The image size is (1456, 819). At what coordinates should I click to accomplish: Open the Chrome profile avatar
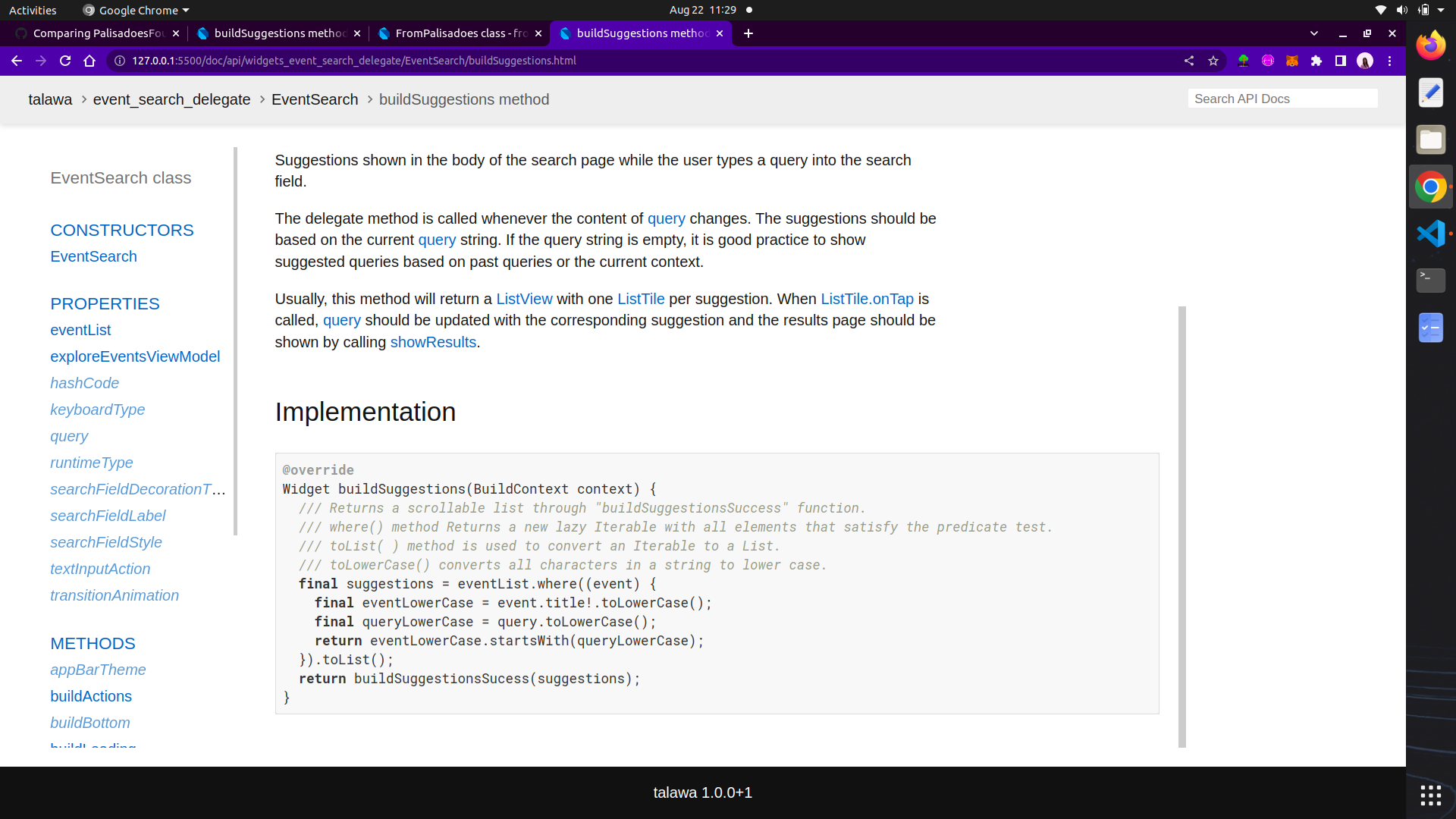coord(1366,61)
